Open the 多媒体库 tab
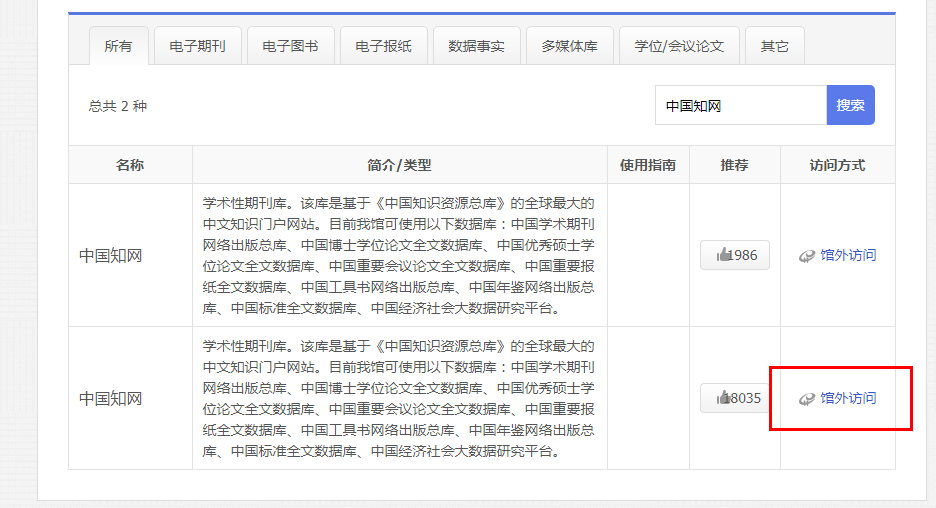 (x=570, y=46)
